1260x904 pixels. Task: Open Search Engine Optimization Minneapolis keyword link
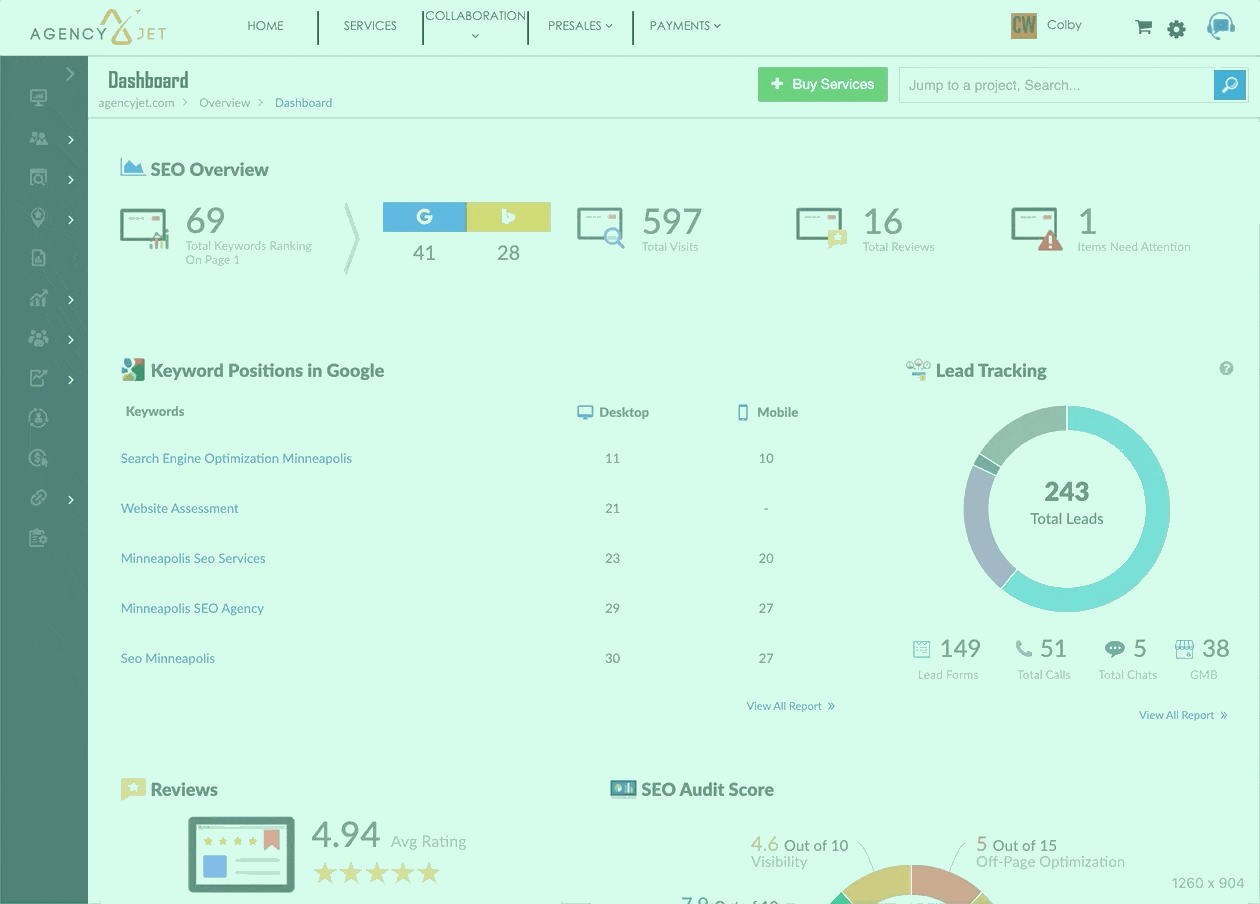click(236, 458)
